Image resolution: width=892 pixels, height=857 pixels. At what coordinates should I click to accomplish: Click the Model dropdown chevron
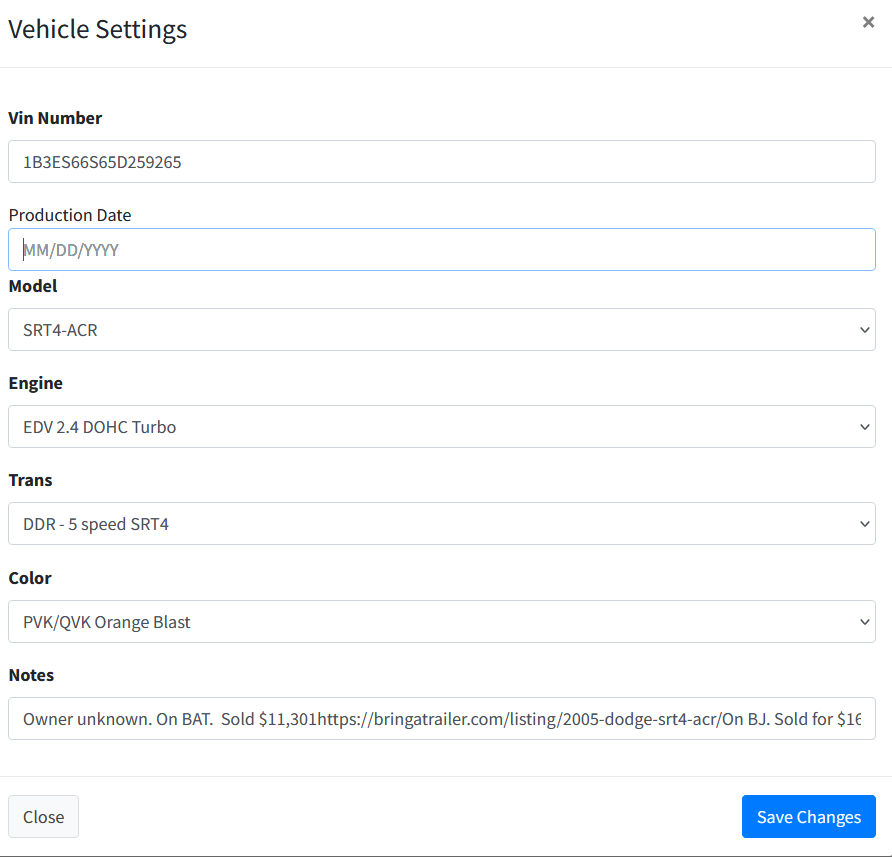coord(864,329)
